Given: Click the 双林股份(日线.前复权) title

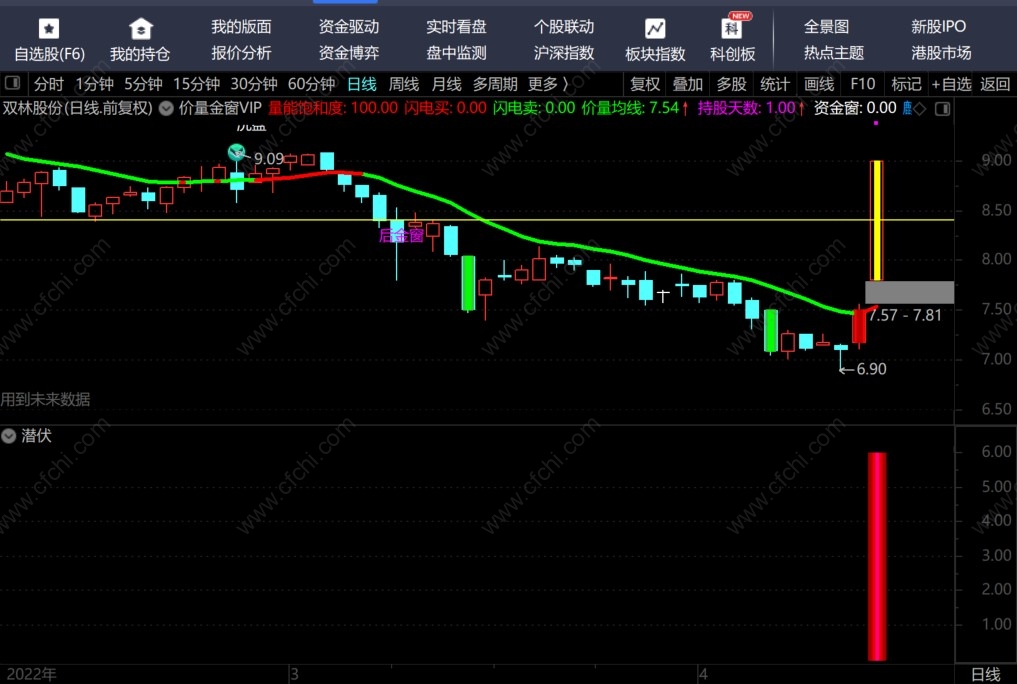Looking at the screenshot, I should 78,108.
